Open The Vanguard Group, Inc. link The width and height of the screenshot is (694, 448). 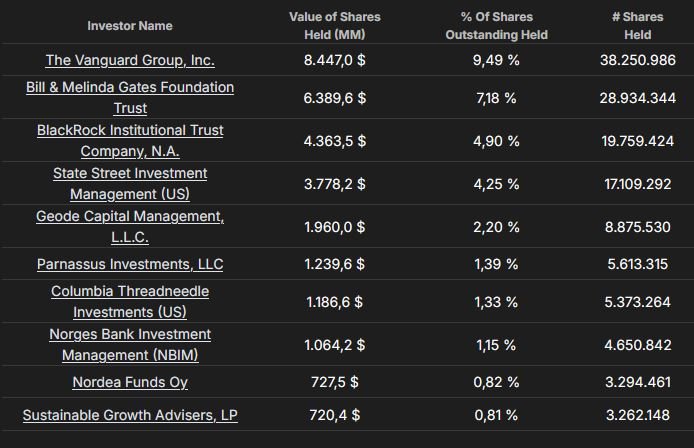pyautogui.click(x=130, y=60)
